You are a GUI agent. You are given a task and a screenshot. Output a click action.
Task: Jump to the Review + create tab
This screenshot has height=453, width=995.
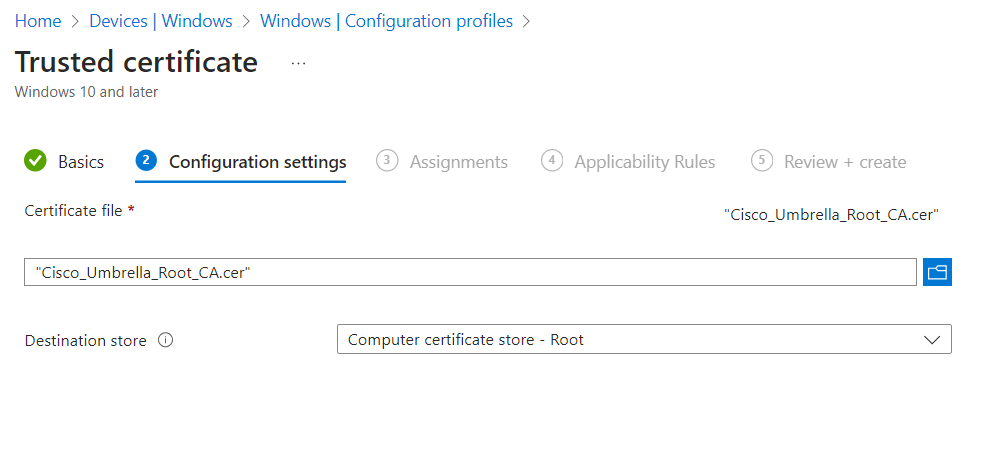point(844,162)
